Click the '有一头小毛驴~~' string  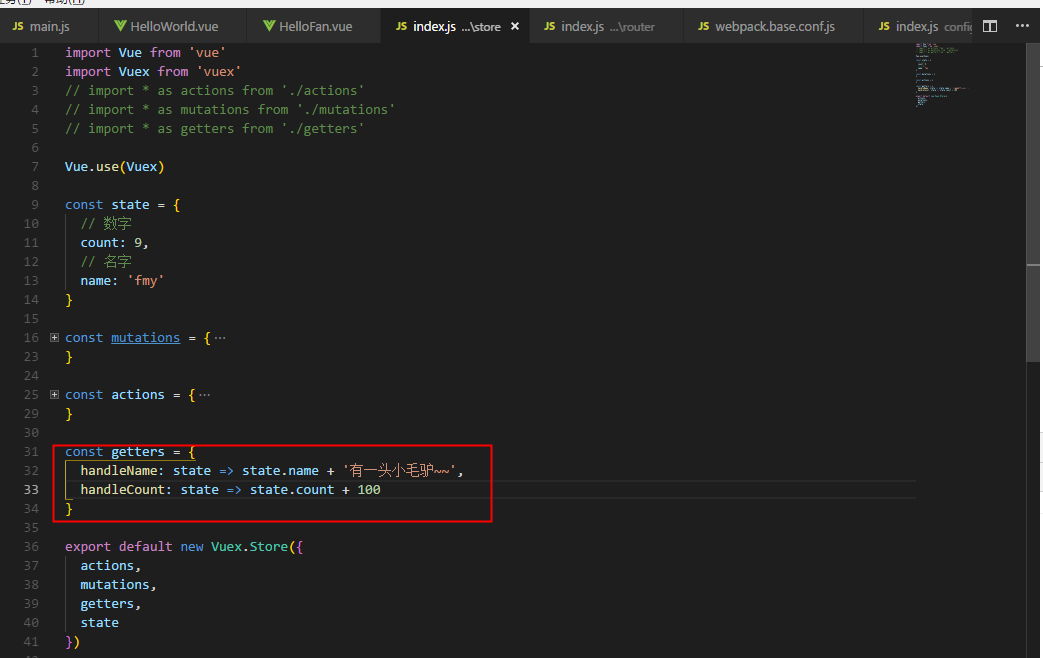pyautogui.click(x=400, y=471)
